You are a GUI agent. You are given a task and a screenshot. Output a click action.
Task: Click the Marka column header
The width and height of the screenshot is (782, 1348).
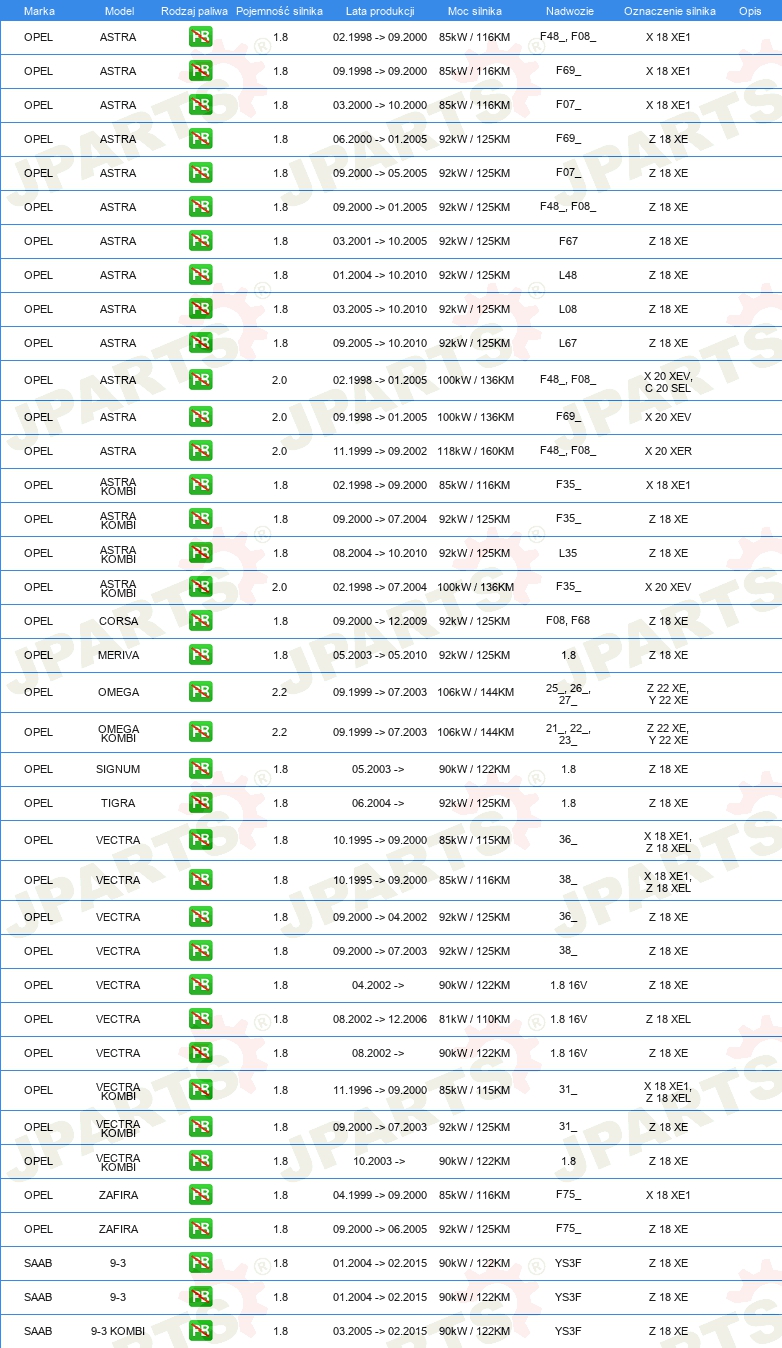(38, 11)
